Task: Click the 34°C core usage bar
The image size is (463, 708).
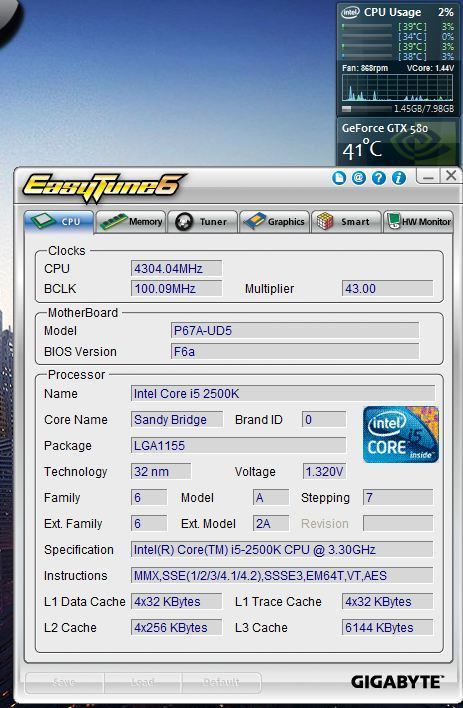Action: coord(367,37)
